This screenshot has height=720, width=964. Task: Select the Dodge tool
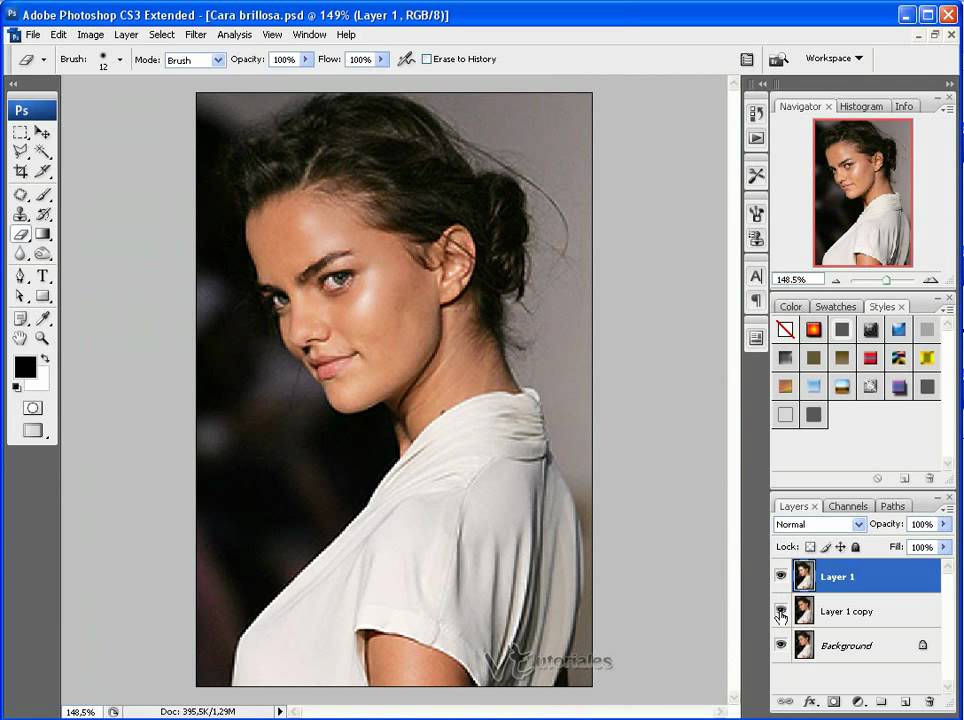click(x=42, y=253)
